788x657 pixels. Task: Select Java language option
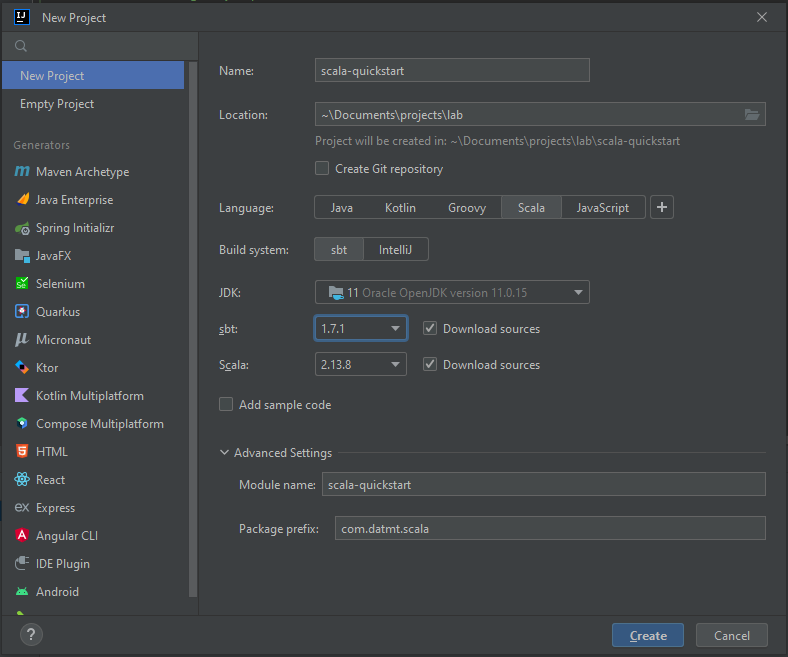(342, 208)
